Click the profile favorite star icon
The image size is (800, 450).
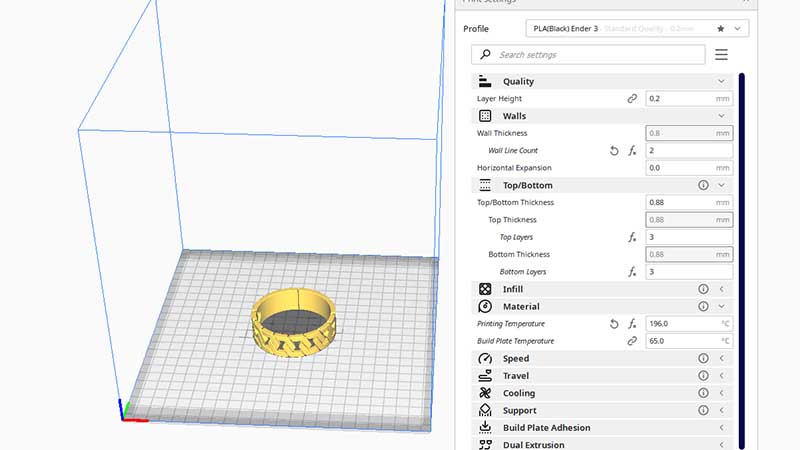[x=720, y=29]
